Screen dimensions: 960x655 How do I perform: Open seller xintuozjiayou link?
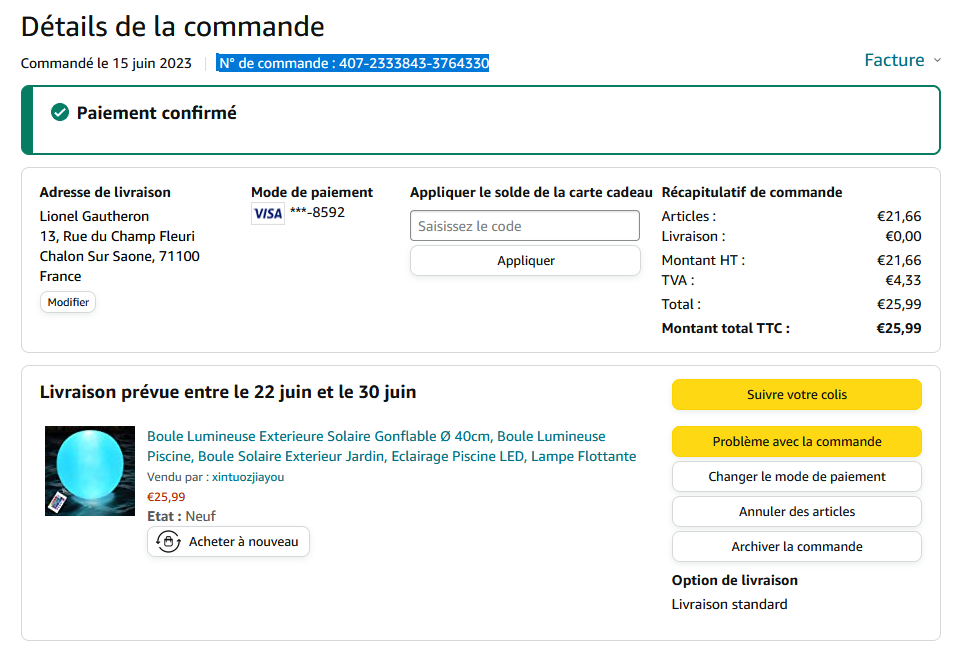click(248, 477)
